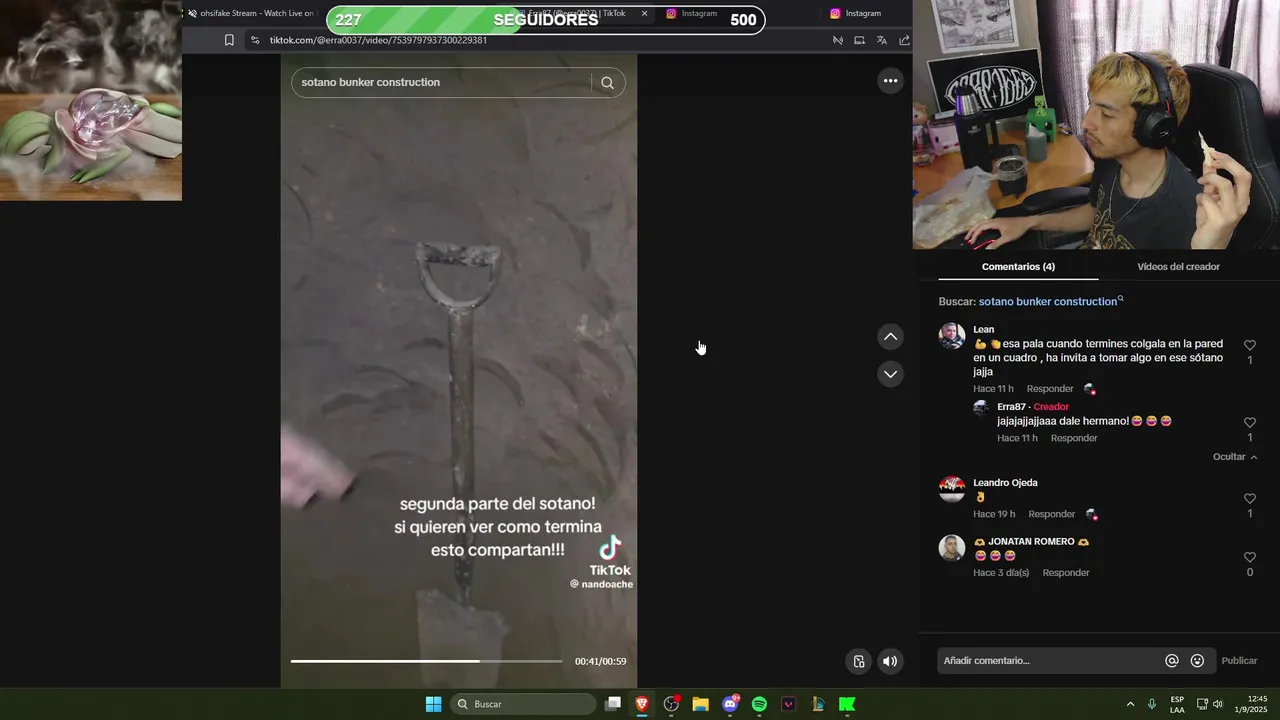This screenshot has height=720, width=1280.
Task: Creator-liked badge on Leandro Ojeda's comment
Action: click(x=1092, y=514)
